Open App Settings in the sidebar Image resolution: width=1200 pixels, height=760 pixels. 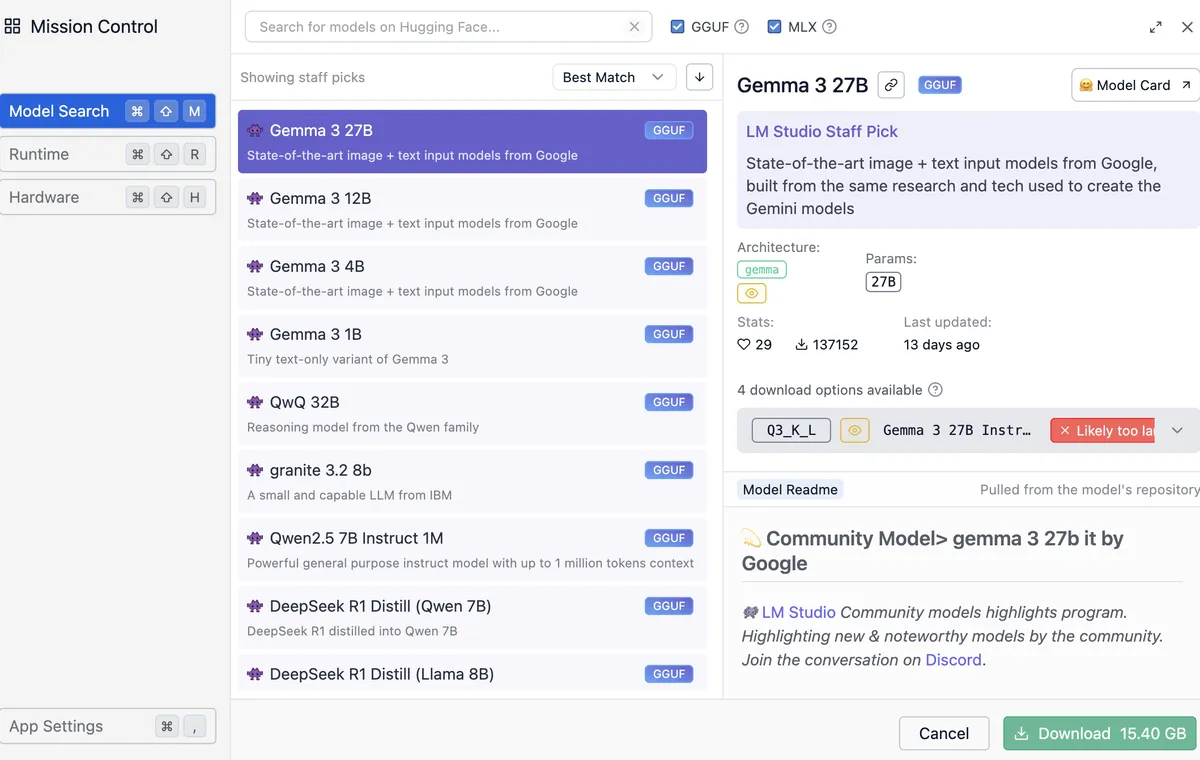[x=107, y=726]
